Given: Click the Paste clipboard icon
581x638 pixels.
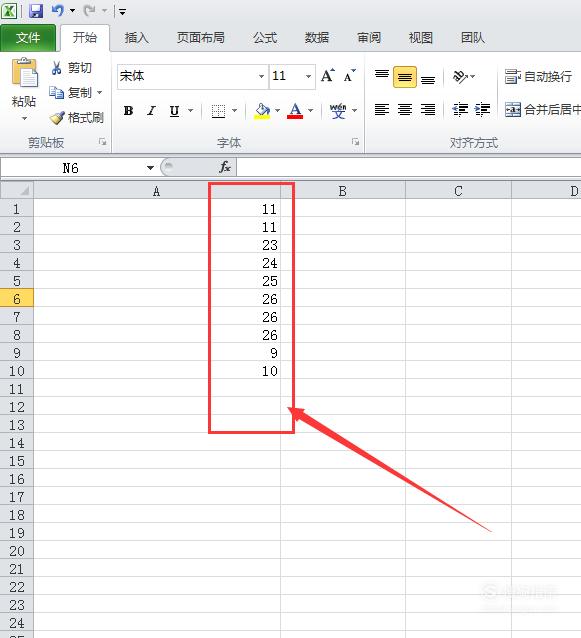Looking at the screenshot, I should pos(24,73).
